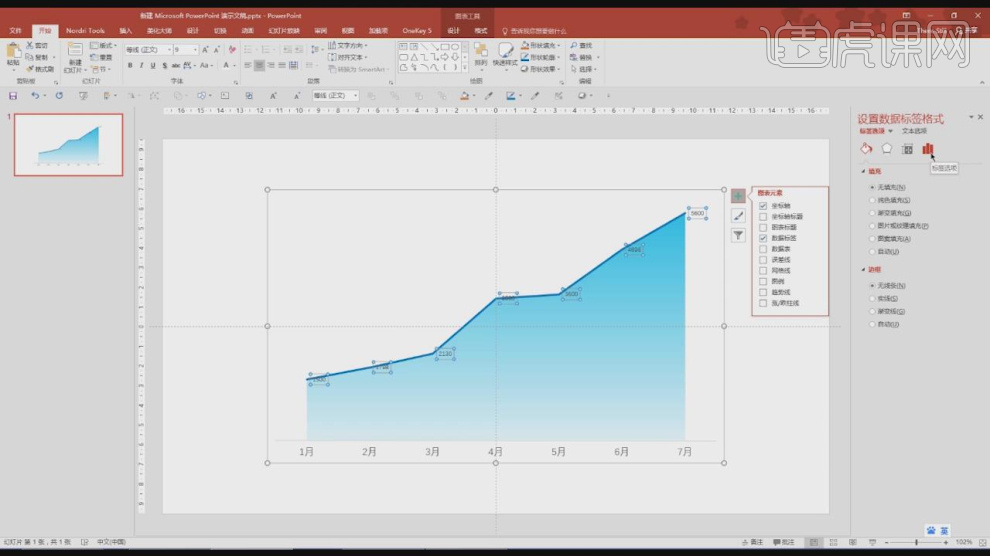Adjust the zoom slider in status bar
This screenshot has width=990, height=556.
[916, 542]
